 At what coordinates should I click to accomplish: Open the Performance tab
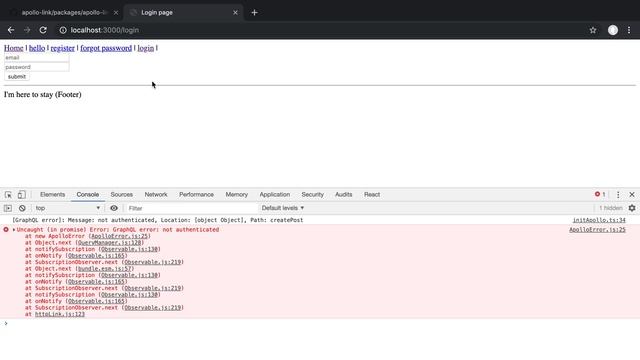pyautogui.click(x=196, y=195)
